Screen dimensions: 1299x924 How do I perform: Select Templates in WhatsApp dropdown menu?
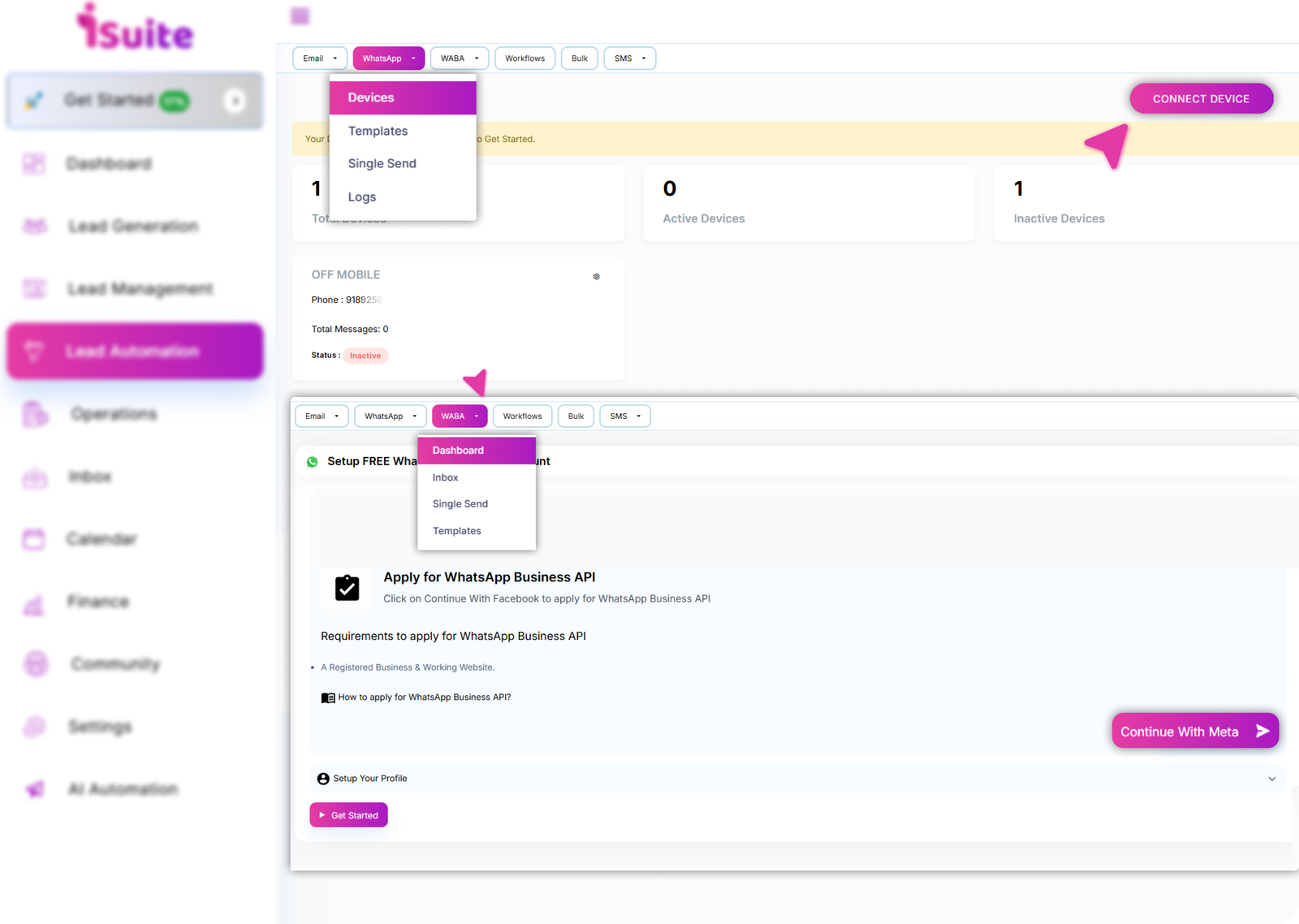point(378,131)
